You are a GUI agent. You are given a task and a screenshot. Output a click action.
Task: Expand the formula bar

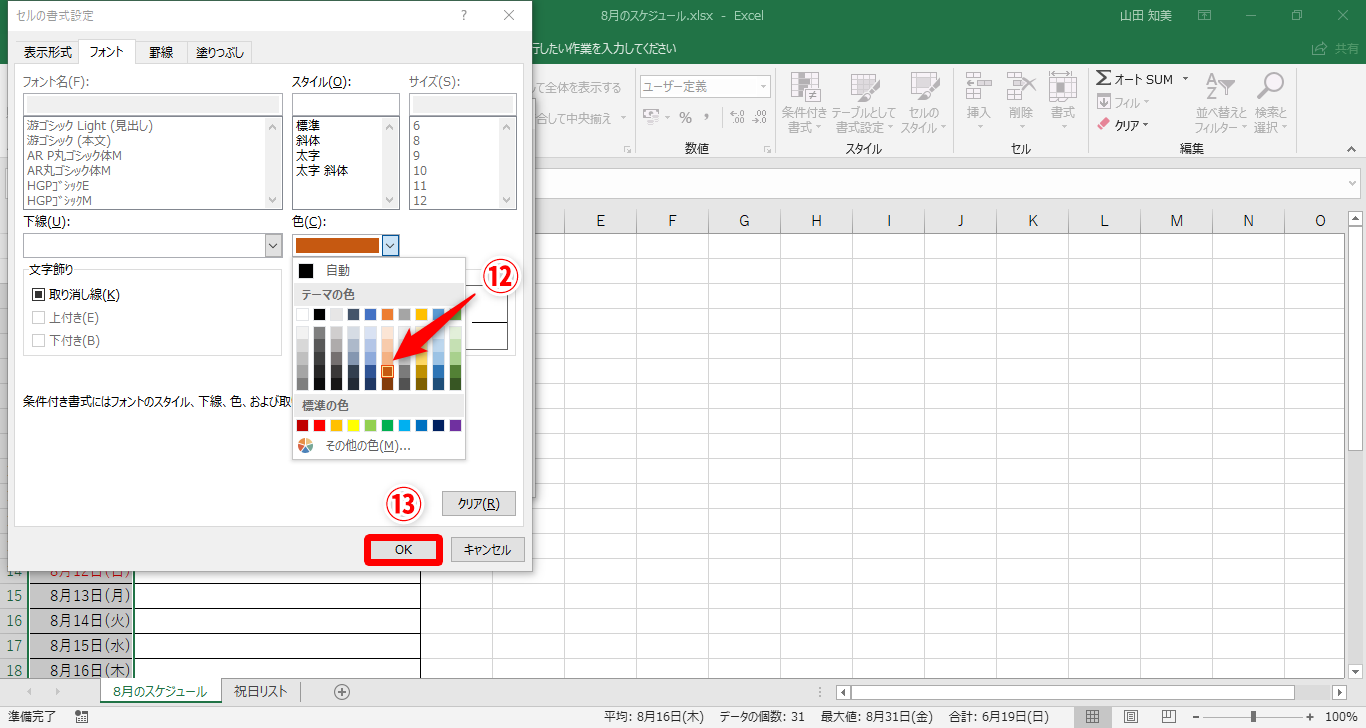[x=1353, y=183]
